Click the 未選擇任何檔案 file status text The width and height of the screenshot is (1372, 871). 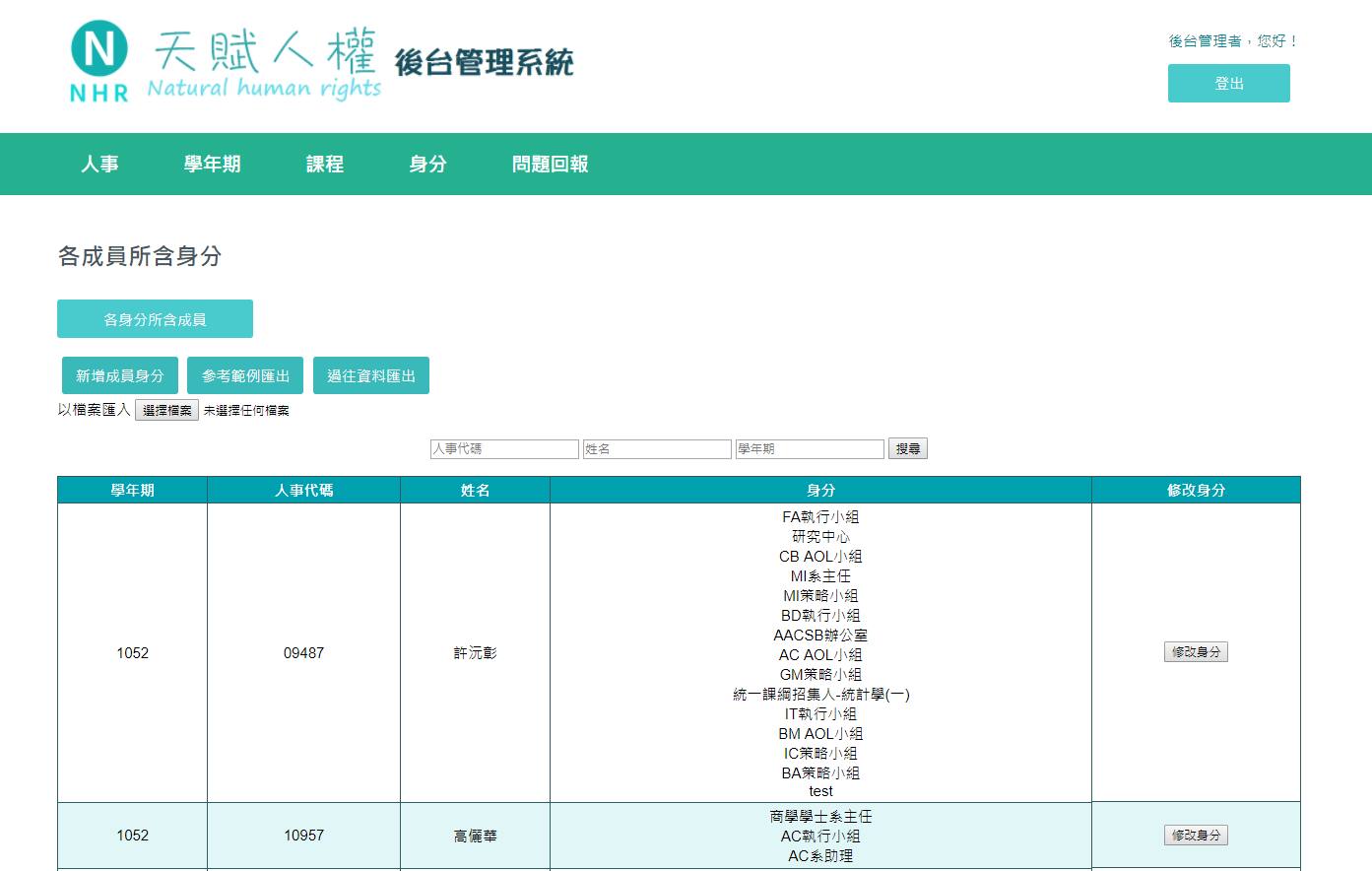coord(246,411)
